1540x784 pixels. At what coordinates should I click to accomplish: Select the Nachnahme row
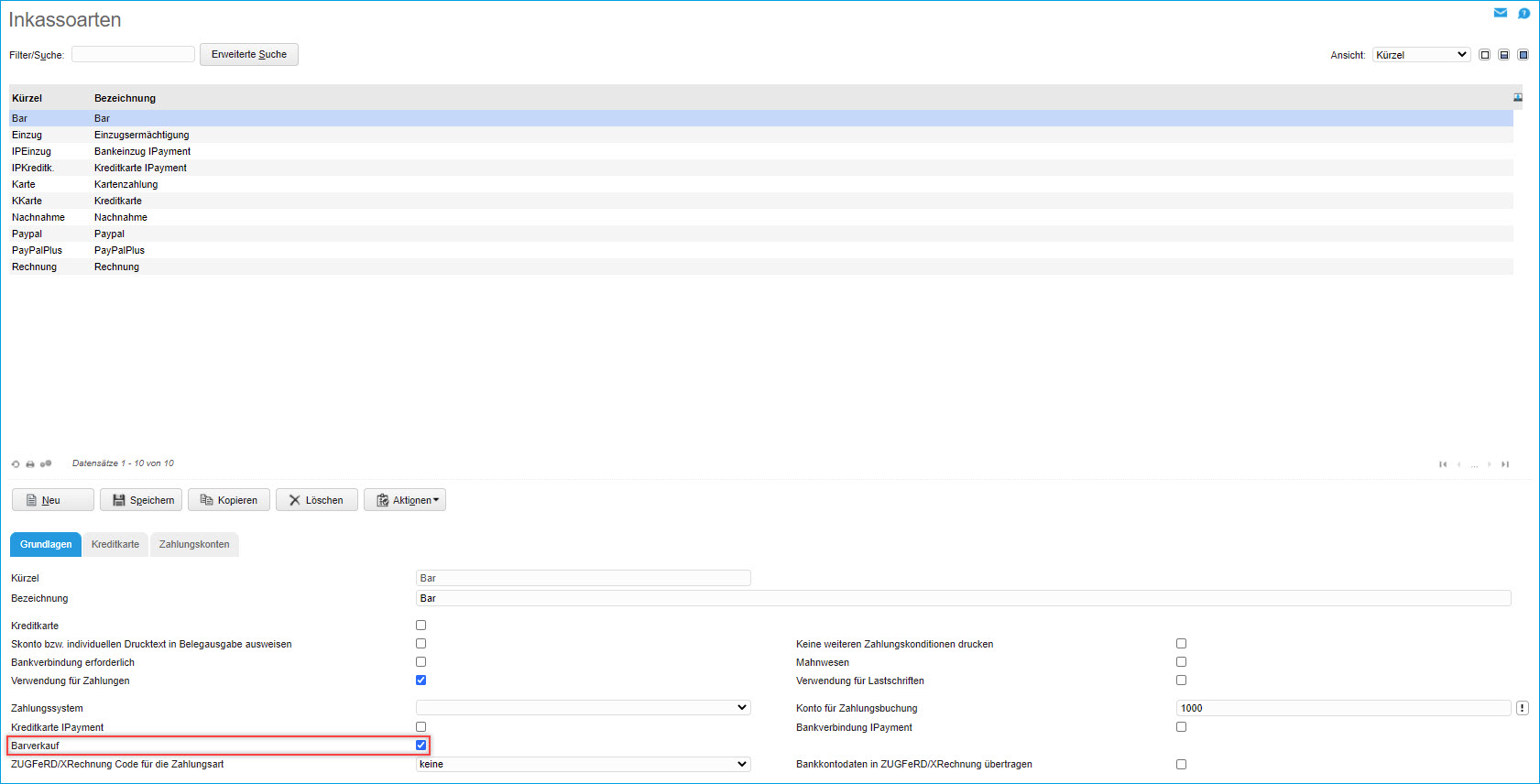pyautogui.click(x=761, y=217)
